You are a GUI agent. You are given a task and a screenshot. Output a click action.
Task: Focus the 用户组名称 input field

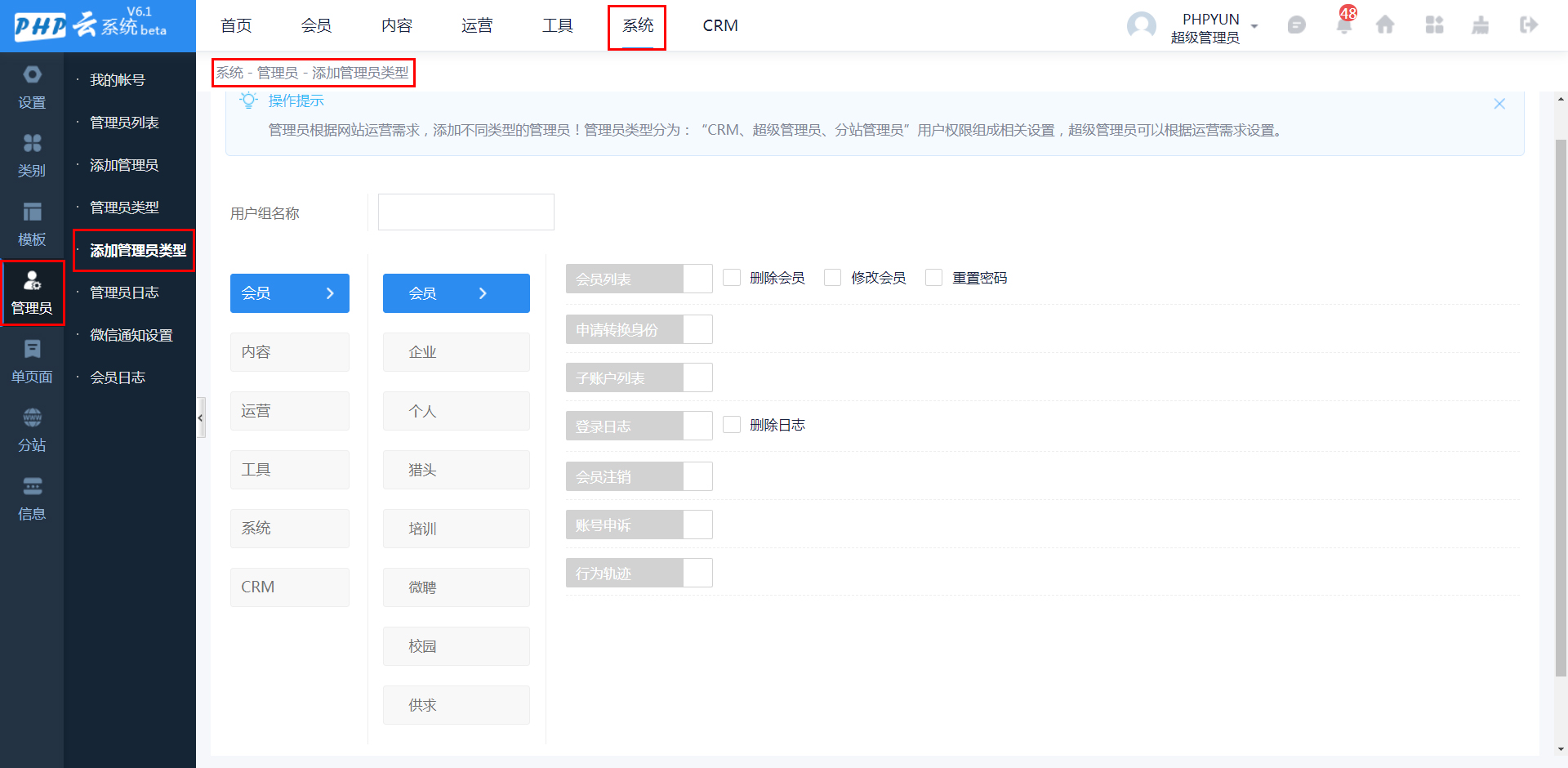(466, 212)
